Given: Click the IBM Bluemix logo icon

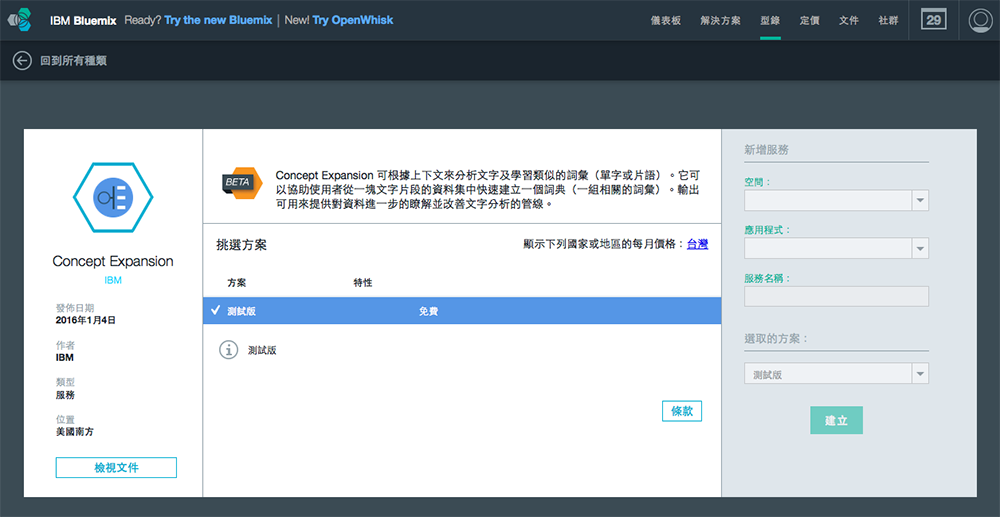Looking at the screenshot, I should pyautogui.click(x=19, y=20).
